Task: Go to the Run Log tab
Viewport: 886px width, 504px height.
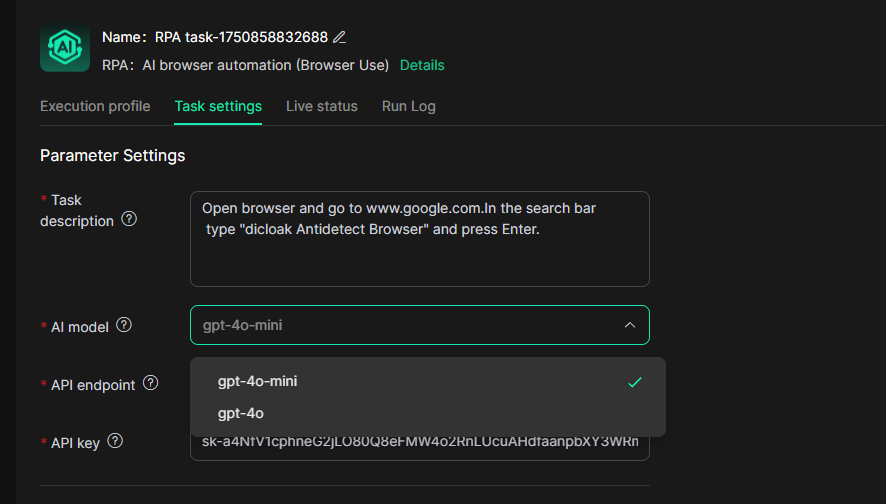Action: tap(408, 106)
